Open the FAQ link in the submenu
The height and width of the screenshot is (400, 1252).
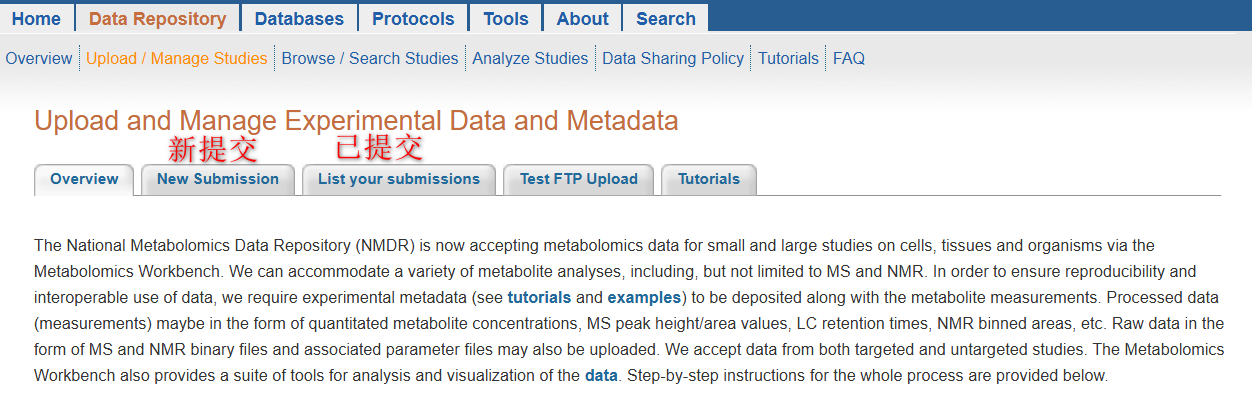pyautogui.click(x=849, y=58)
